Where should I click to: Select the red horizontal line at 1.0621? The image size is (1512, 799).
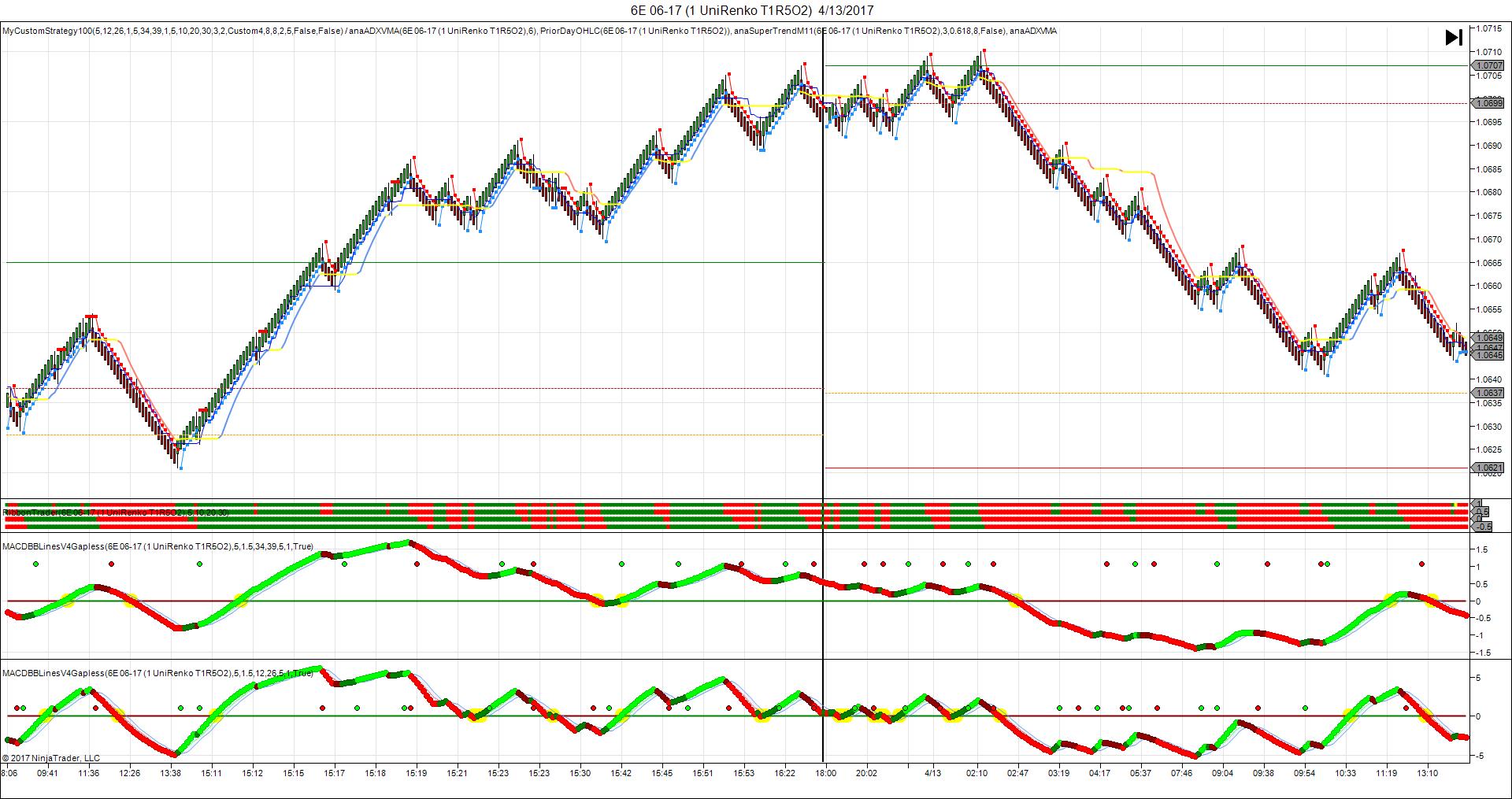click(x=1147, y=468)
